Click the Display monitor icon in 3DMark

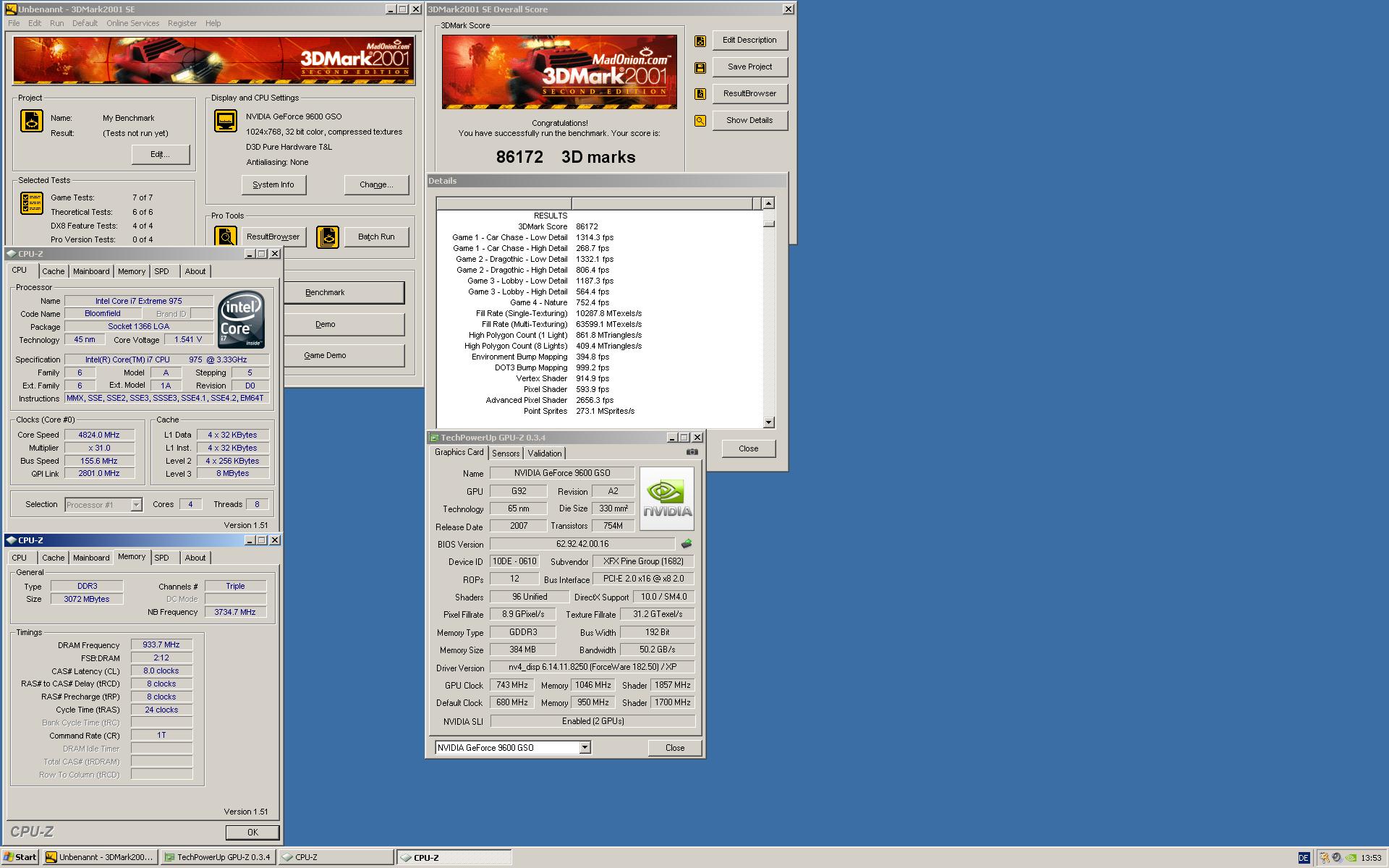tap(226, 121)
